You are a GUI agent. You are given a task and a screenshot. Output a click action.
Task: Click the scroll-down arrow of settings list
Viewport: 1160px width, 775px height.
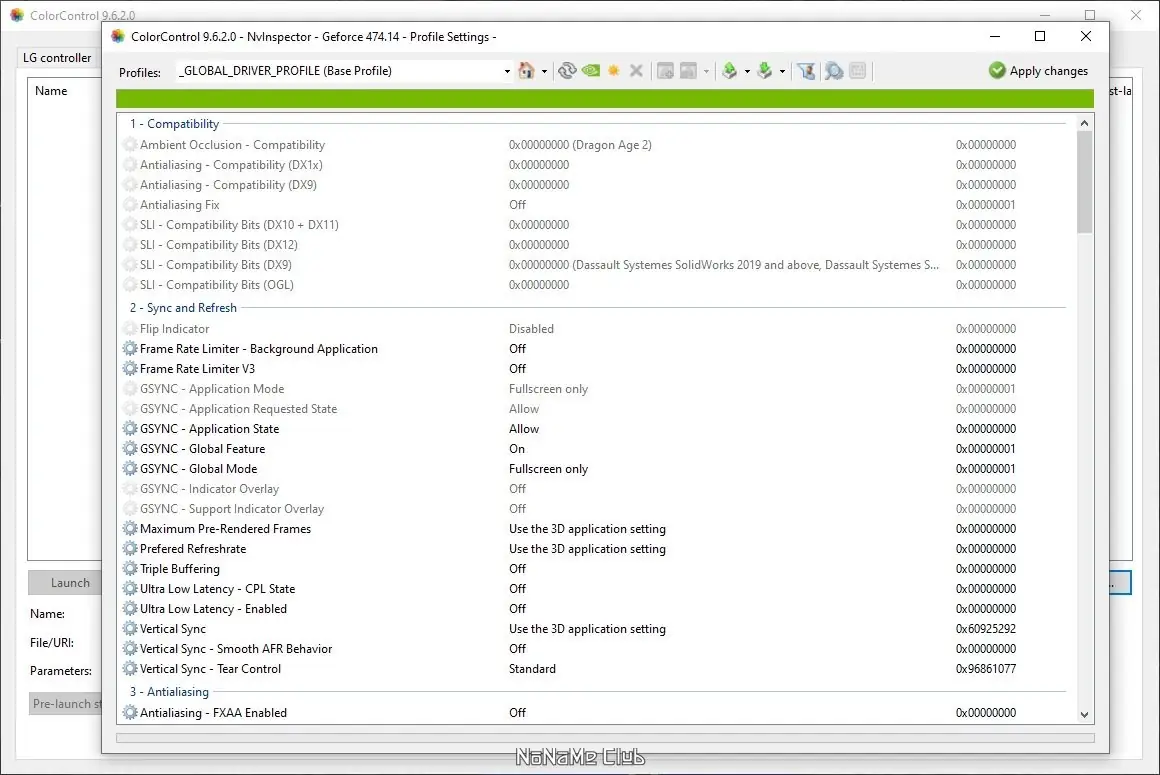pos(1084,714)
